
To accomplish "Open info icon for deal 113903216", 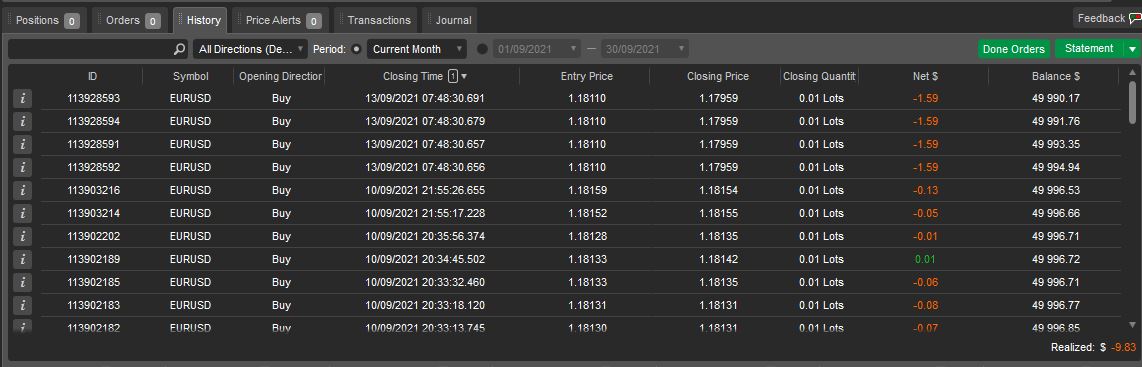I will pos(23,191).
